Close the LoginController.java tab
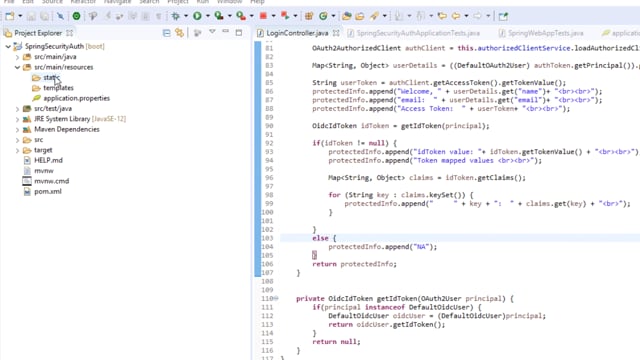640x360 pixels. point(336,33)
